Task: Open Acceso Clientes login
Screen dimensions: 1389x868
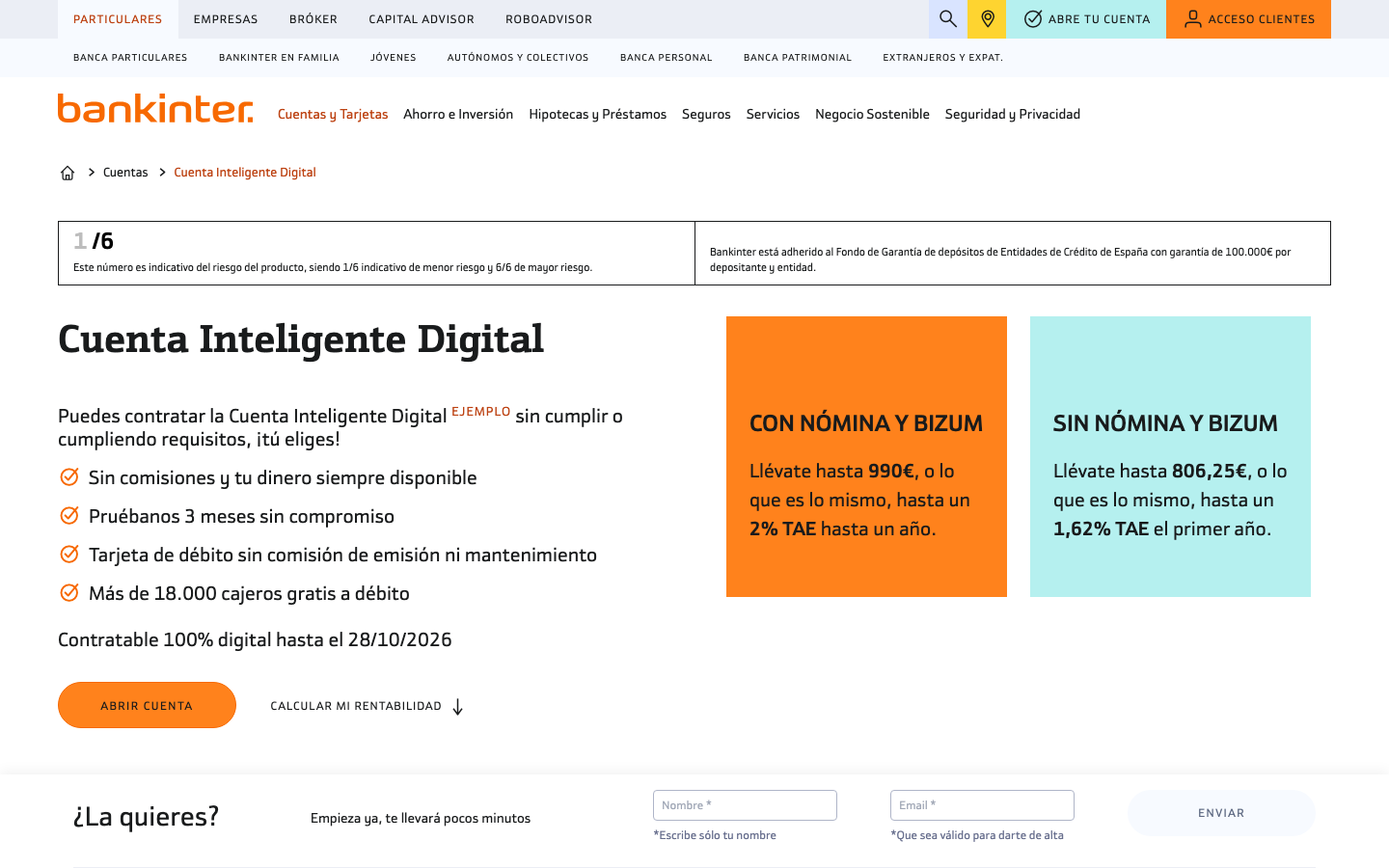Action: point(1248,19)
